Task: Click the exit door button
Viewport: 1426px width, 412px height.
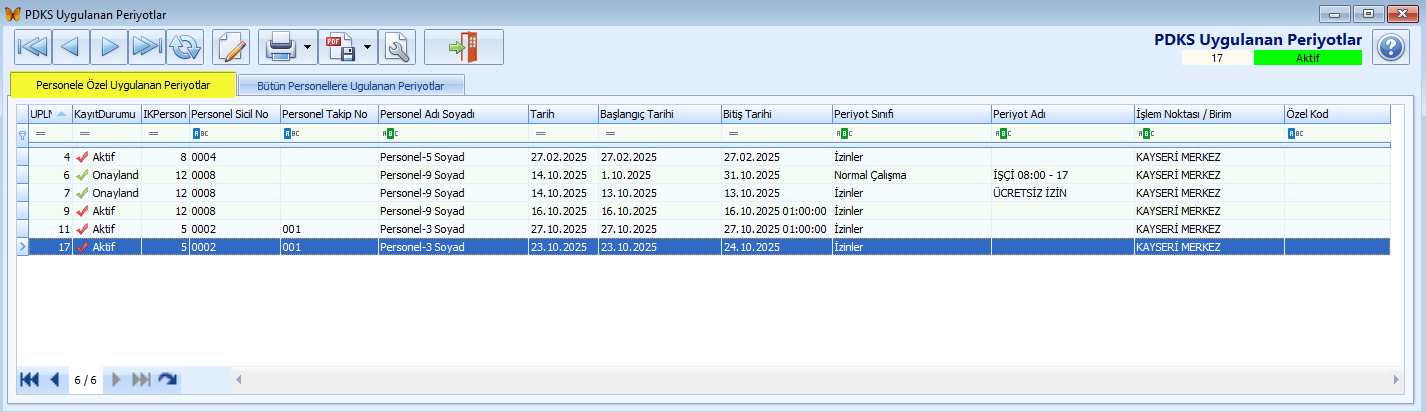Action: coord(463,47)
